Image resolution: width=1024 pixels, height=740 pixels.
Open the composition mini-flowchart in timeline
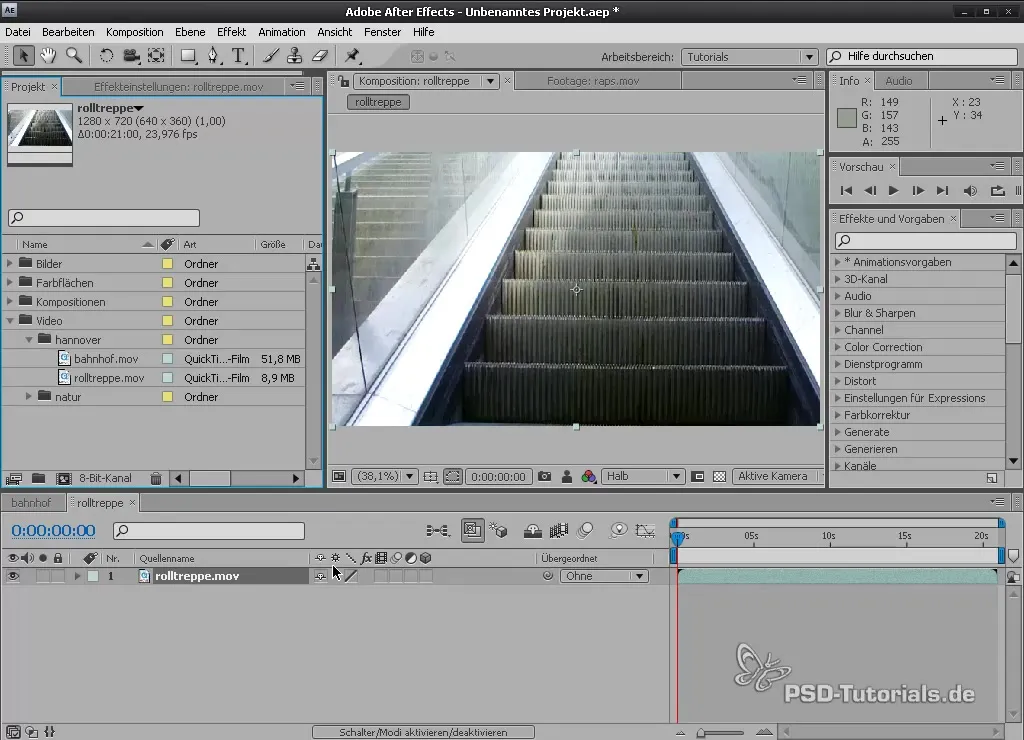[x=438, y=531]
